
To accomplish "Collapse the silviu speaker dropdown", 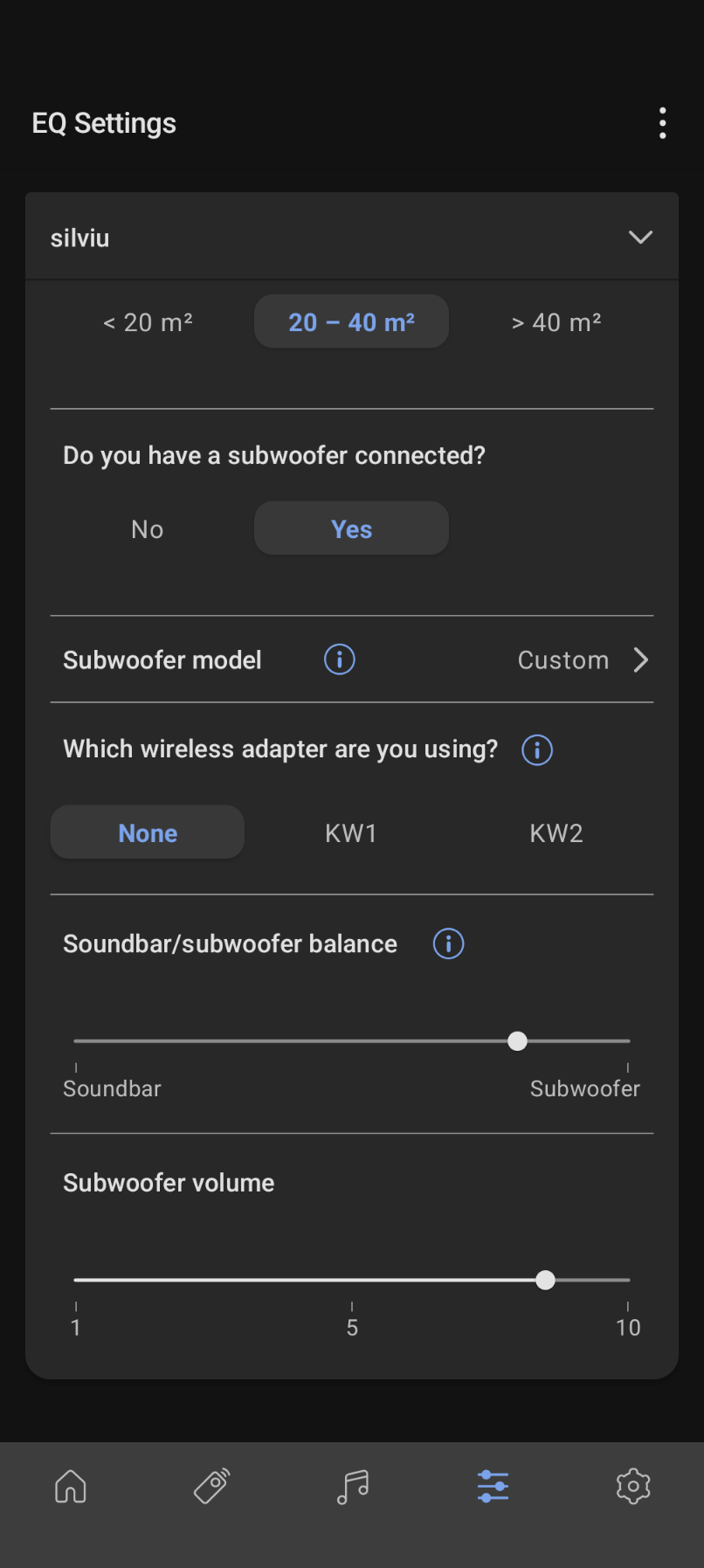I will coord(640,238).
